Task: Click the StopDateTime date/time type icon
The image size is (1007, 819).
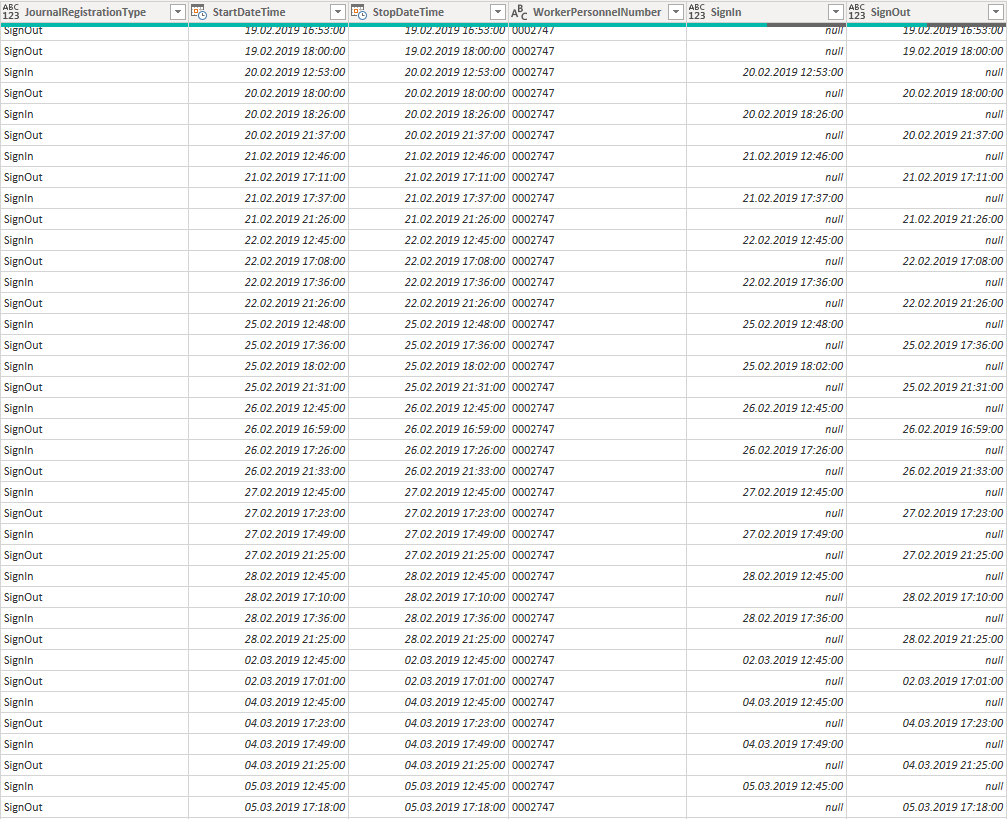Action: click(x=358, y=12)
